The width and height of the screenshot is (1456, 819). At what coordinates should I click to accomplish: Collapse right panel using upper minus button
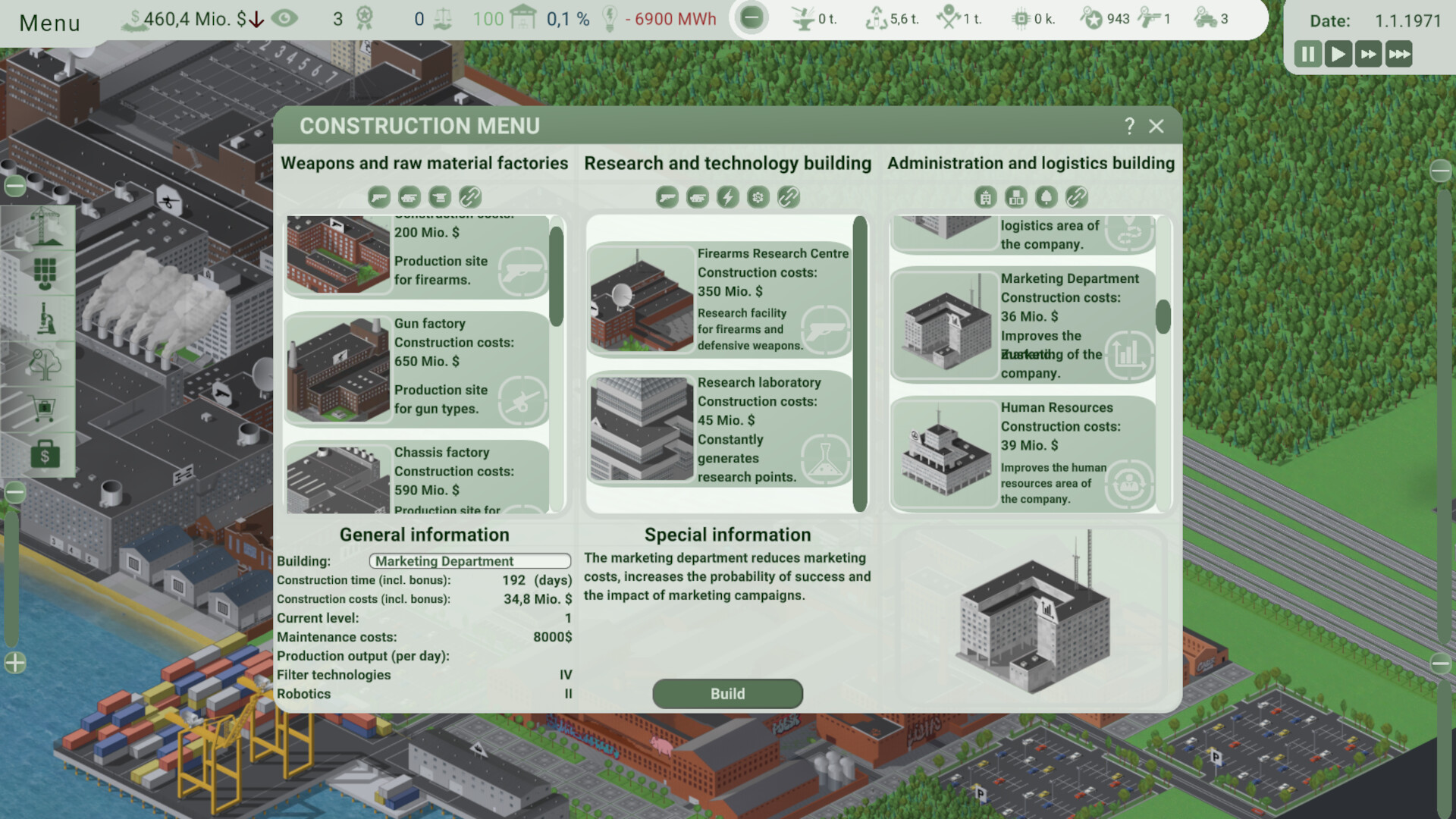click(x=1440, y=171)
